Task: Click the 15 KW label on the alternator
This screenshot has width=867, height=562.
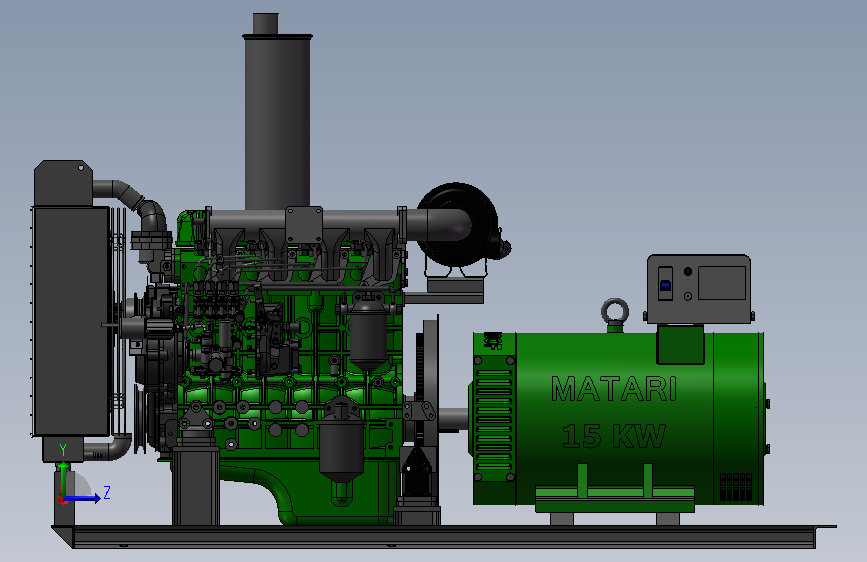Action: pos(614,436)
